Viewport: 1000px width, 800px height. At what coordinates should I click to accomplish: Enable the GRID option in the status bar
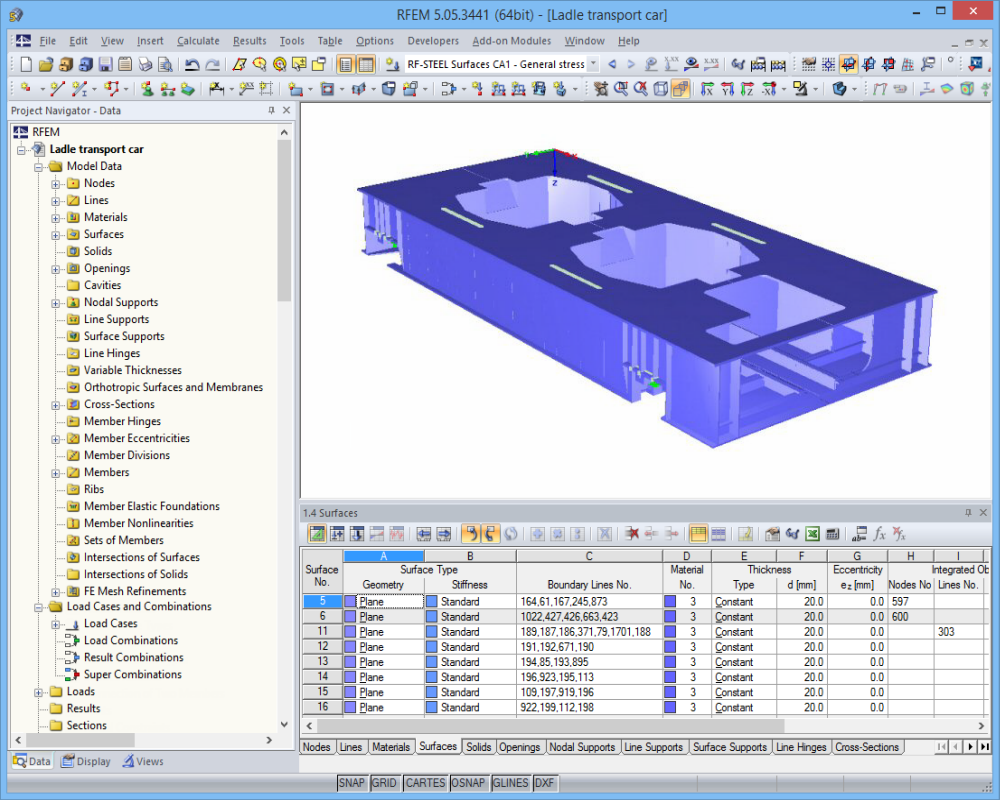[384, 783]
